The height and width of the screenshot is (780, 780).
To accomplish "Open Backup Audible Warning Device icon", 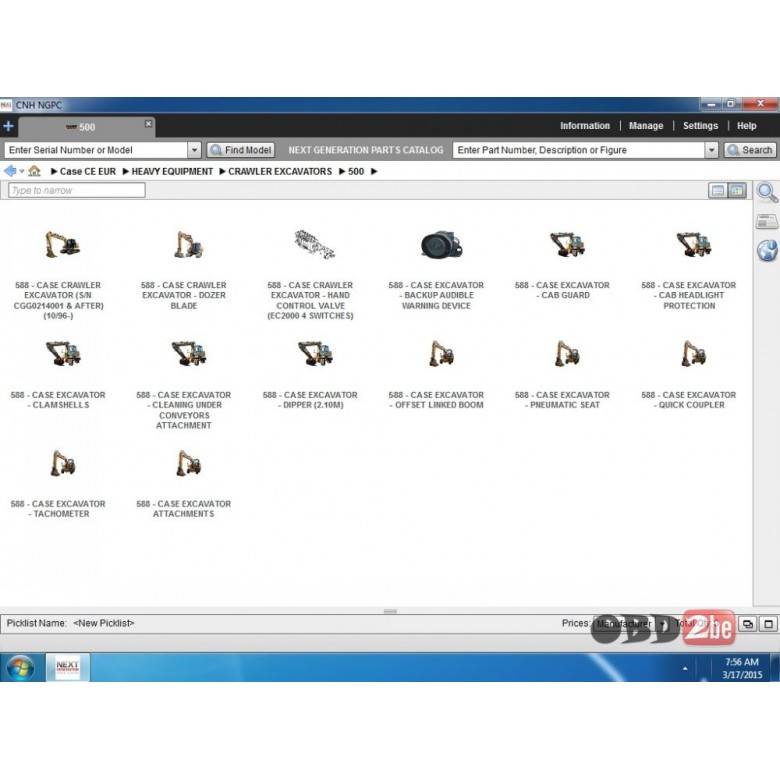I will pyautogui.click(x=441, y=245).
